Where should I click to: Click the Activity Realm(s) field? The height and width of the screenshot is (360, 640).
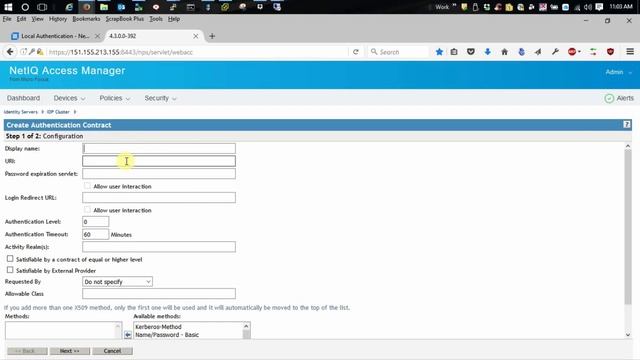(x=159, y=247)
